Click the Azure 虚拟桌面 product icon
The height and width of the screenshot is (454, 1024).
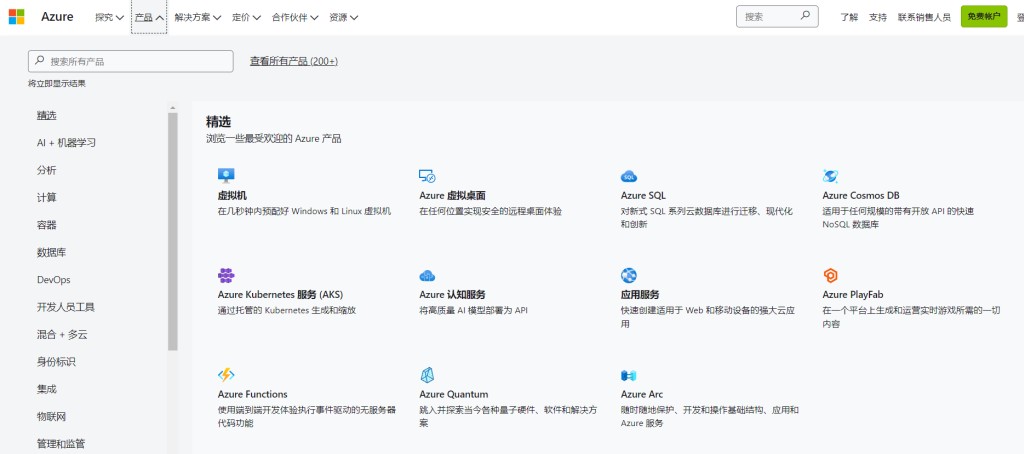[427, 176]
